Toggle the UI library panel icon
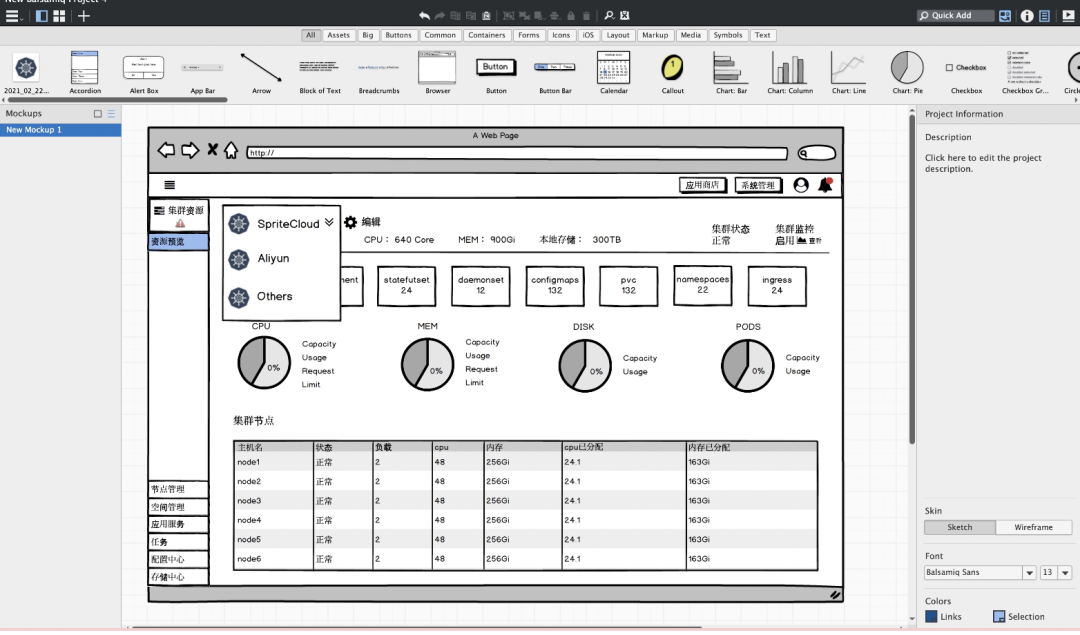The height and width of the screenshot is (635, 1080). coord(1005,16)
